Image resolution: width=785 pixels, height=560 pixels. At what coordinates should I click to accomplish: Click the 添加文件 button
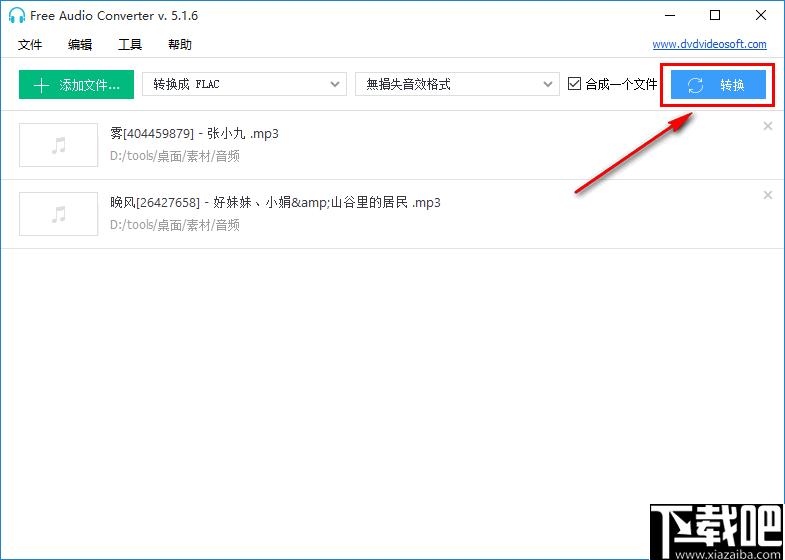(77, 85)
